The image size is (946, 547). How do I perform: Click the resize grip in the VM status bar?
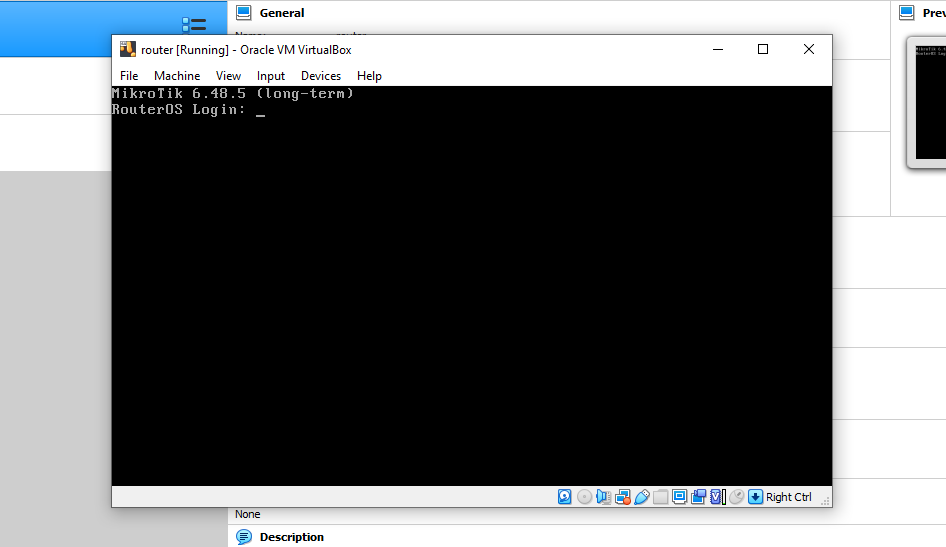tap(825, 501)
